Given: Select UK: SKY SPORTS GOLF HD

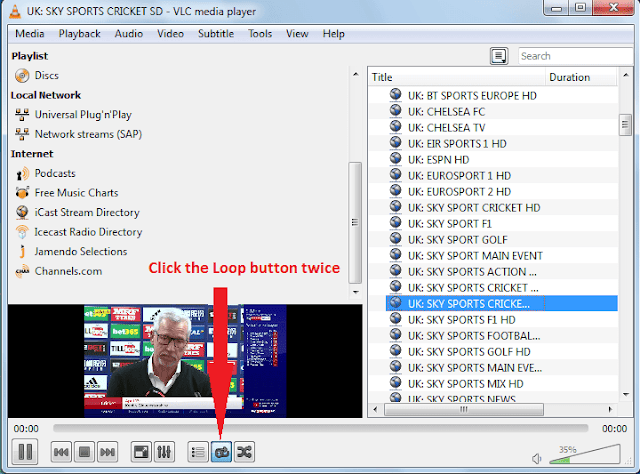Looking at the screenshot, I should 469,352.
